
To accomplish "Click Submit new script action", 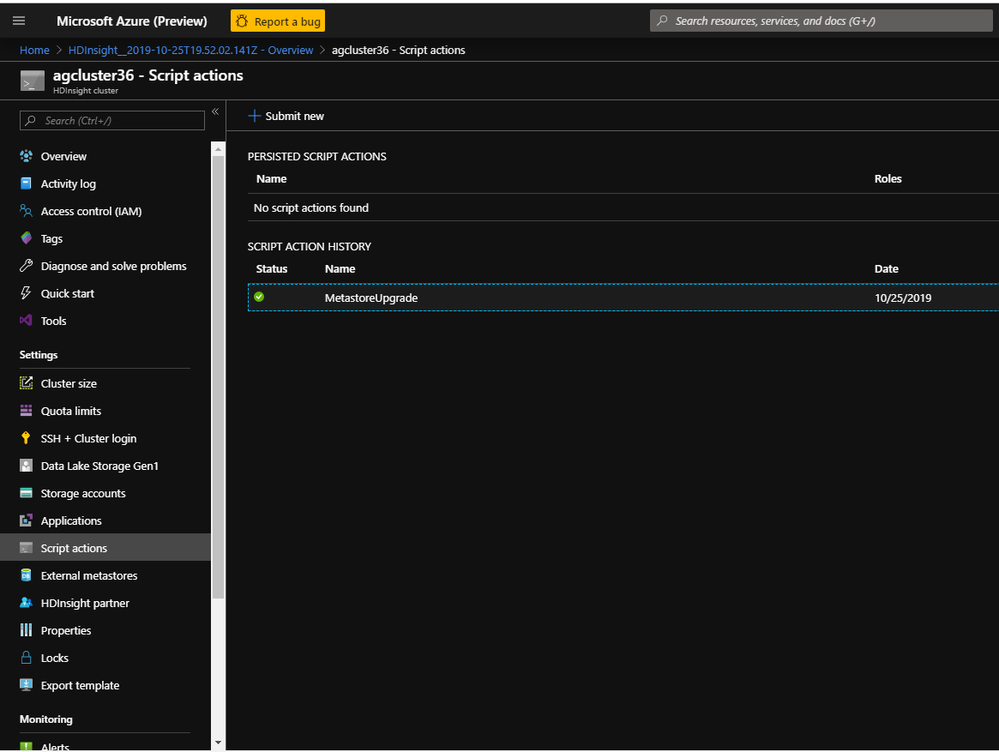I will (286, 116).
